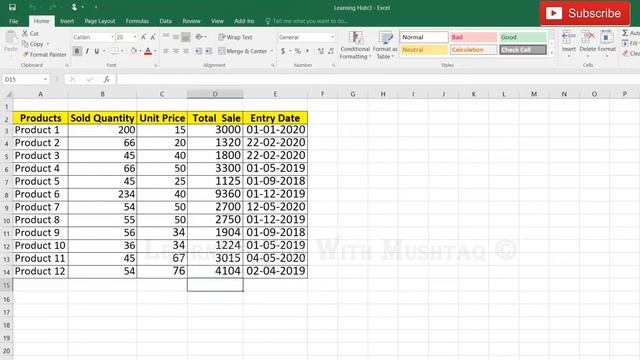The image size is (640, 360).
Task: Apply the Good cell style
Action: (x=523, y=37)
